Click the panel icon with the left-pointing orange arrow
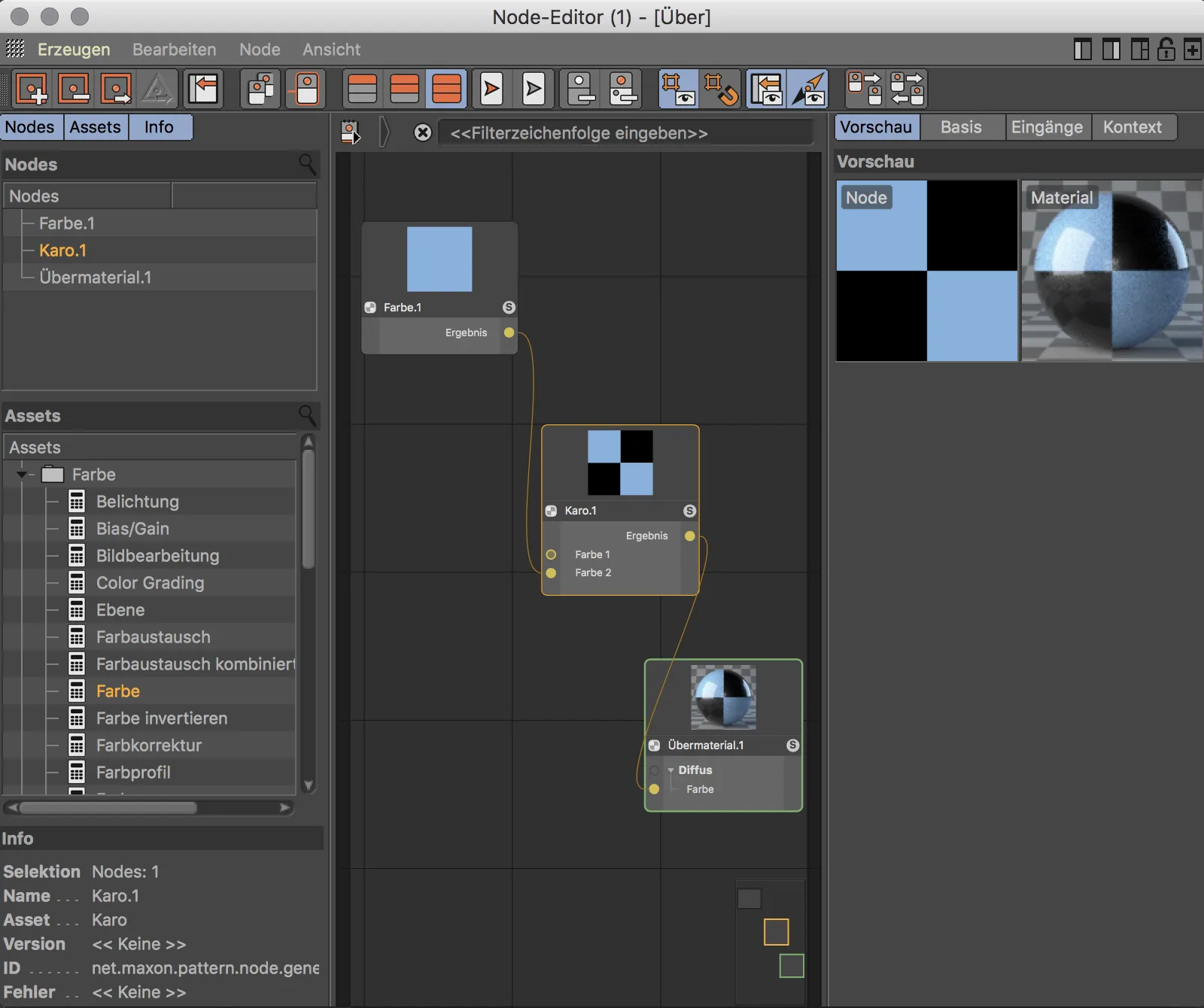Image resolution: width=1204 pixels, height=1008 pixels. tap(203, 89)
